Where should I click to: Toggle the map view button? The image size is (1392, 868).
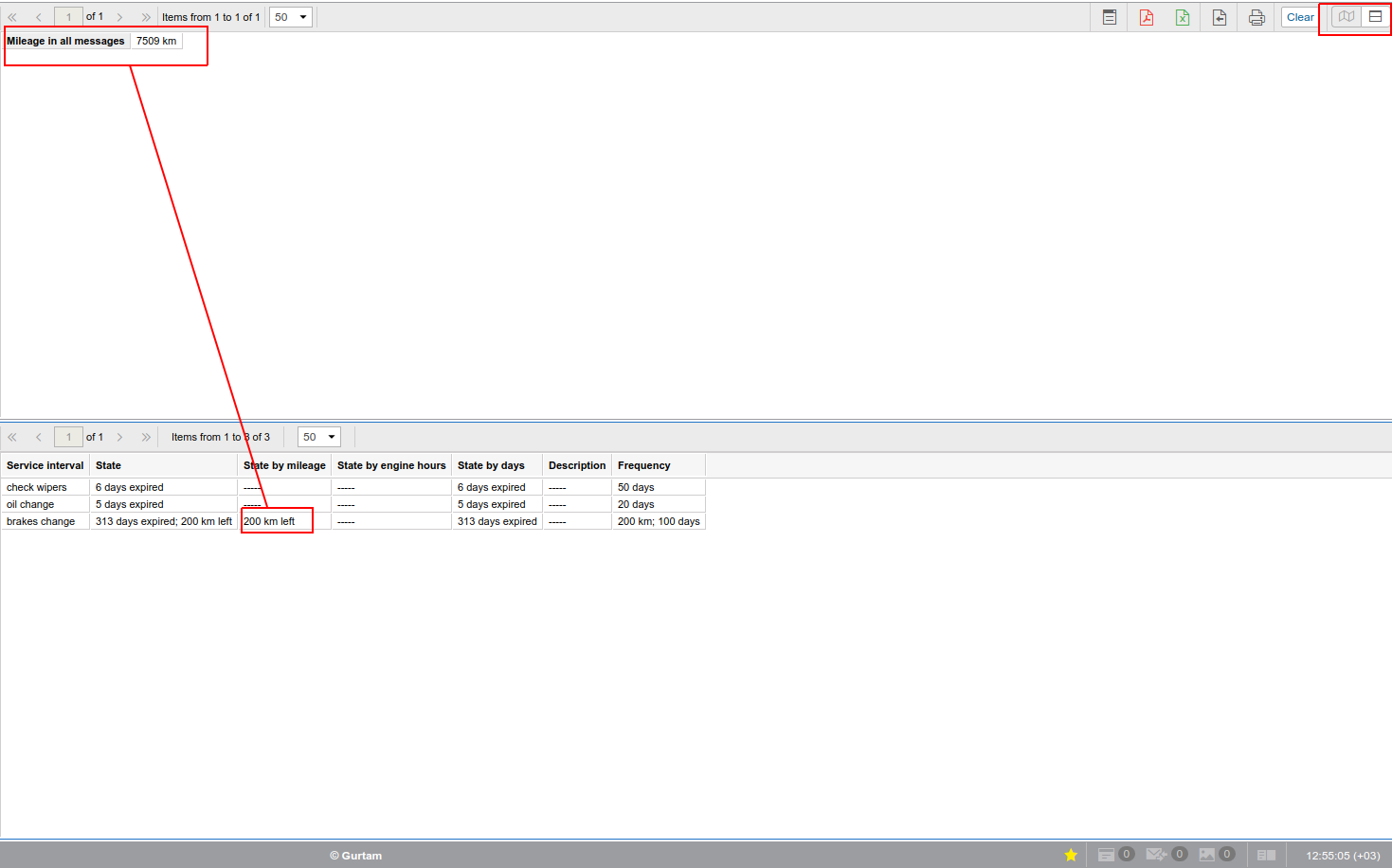(x=1346, y=17)
